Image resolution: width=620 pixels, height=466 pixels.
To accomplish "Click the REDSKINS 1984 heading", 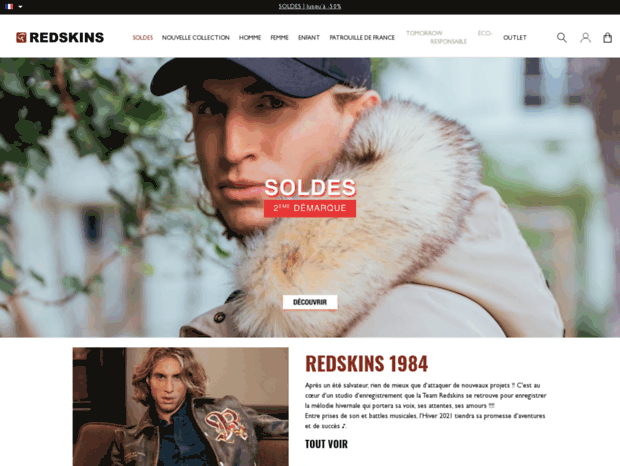I will point(367,364).
